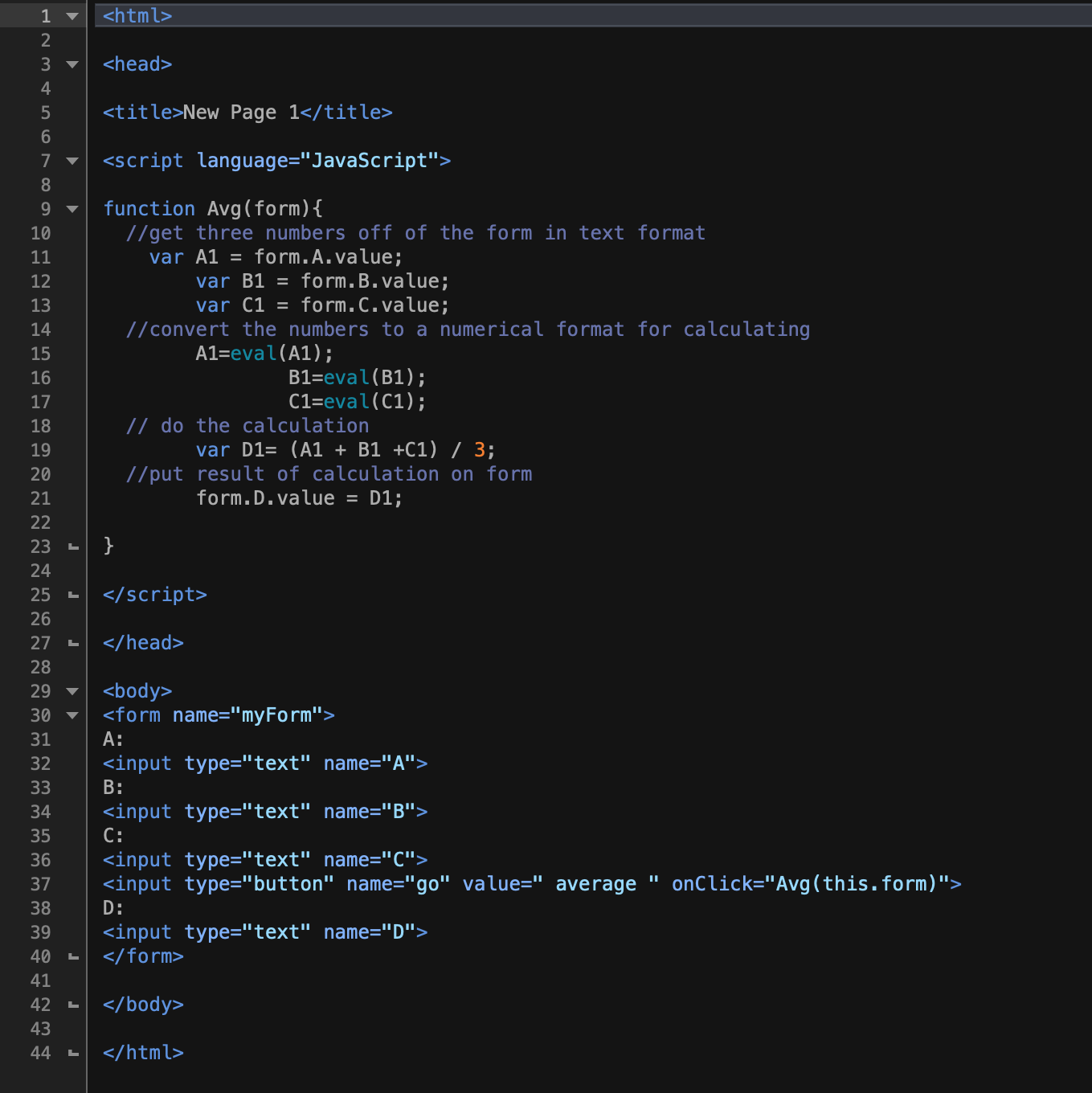Click the fold end marker beside </head>
This screenshot has height=1093, width=1092.
pos(71,643)
